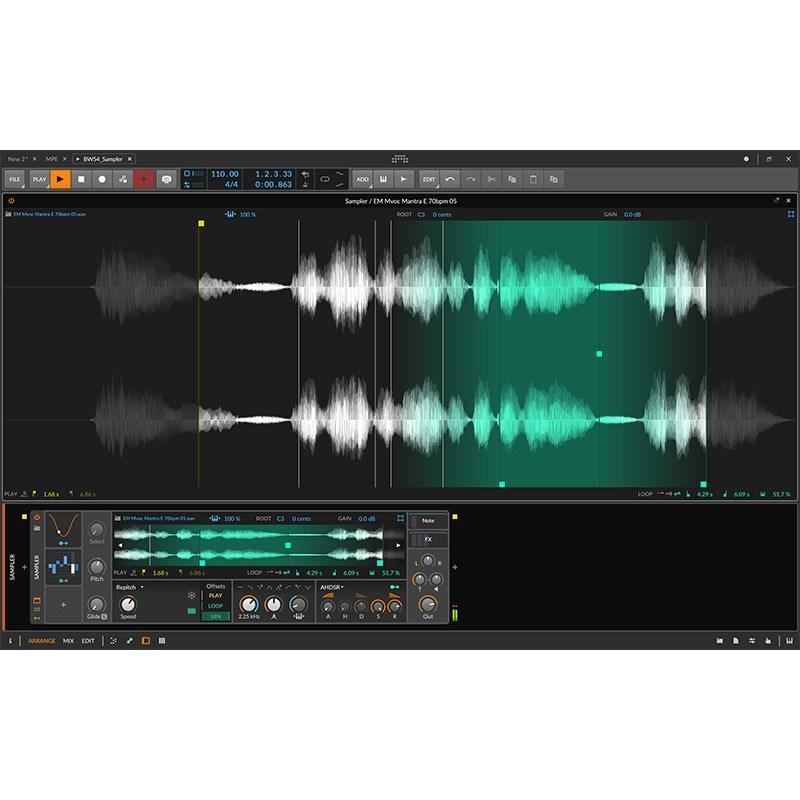Open the ADD dropdown in the toolbar
This screenshot has height=800, width=800.
[362, 180]
